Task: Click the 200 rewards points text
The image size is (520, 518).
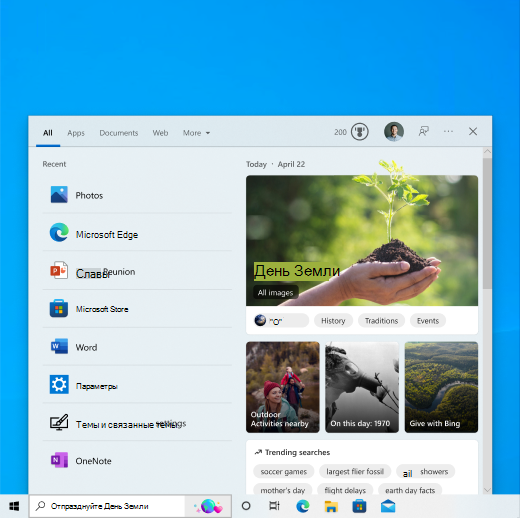Action: (x=340, y=132)
